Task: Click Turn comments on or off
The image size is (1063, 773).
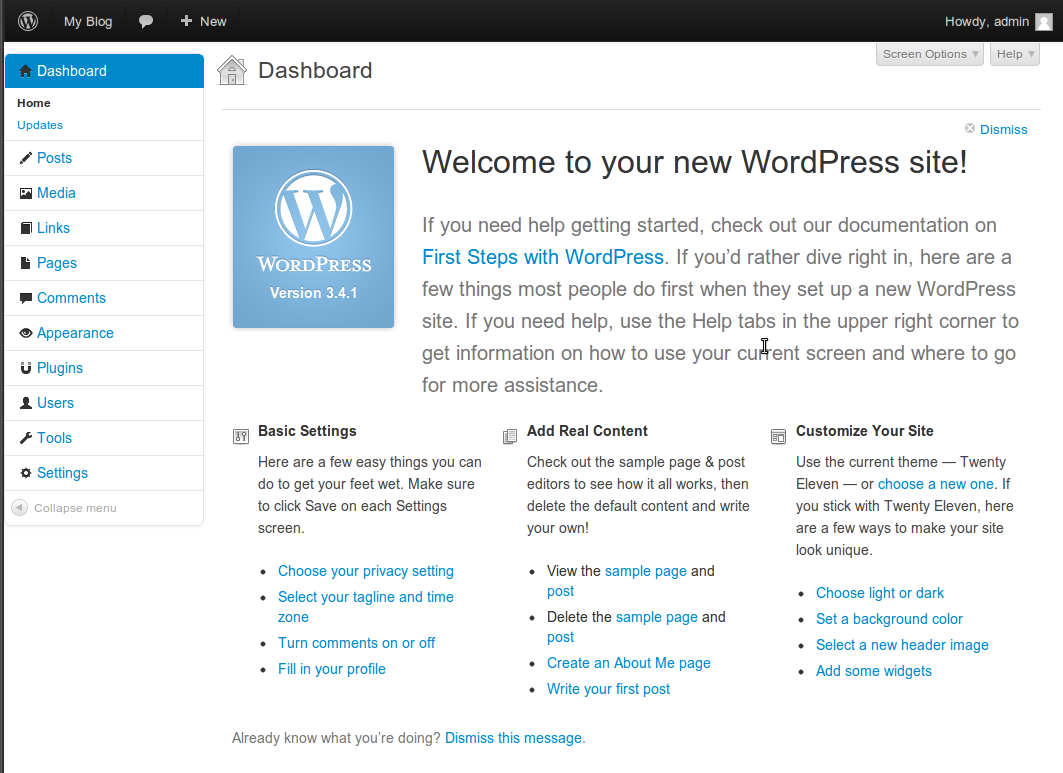Action: [x=357, y=643]
